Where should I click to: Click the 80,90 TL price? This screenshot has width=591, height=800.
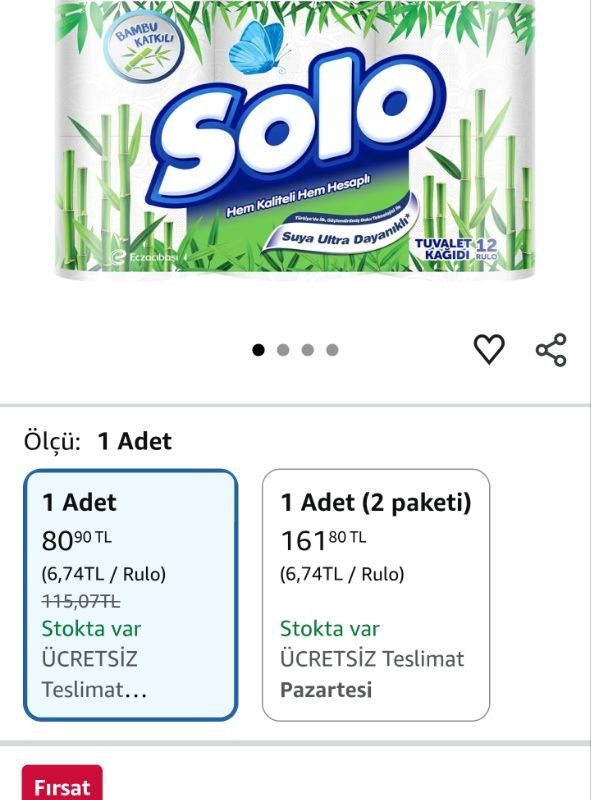[75, 537]
